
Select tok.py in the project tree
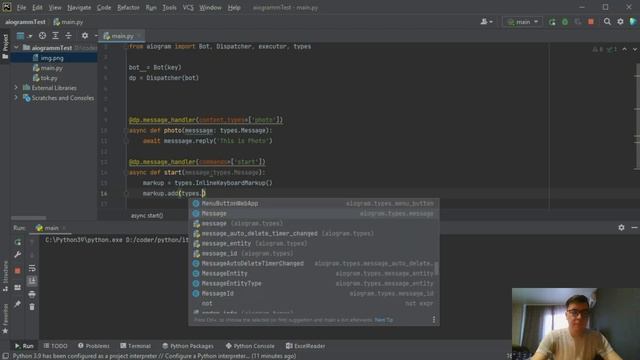point(49,78)
